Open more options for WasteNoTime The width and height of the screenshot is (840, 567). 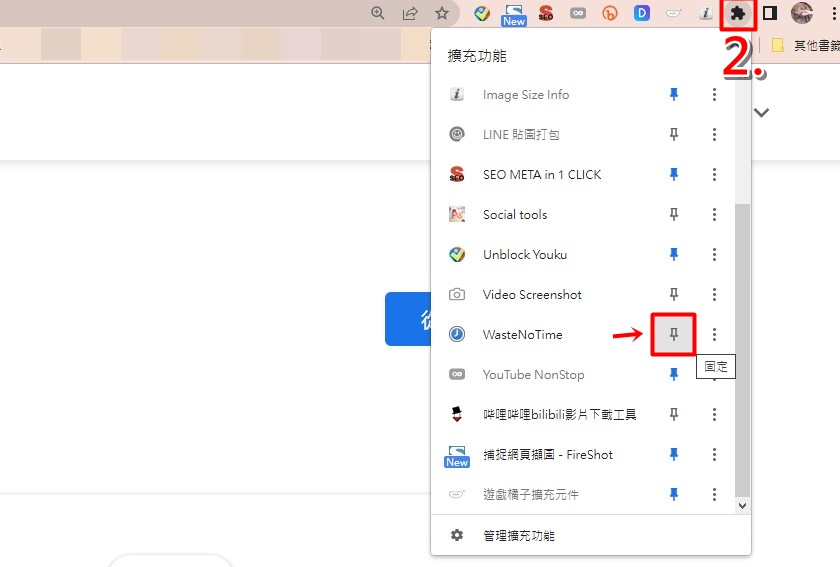[714, 334]
